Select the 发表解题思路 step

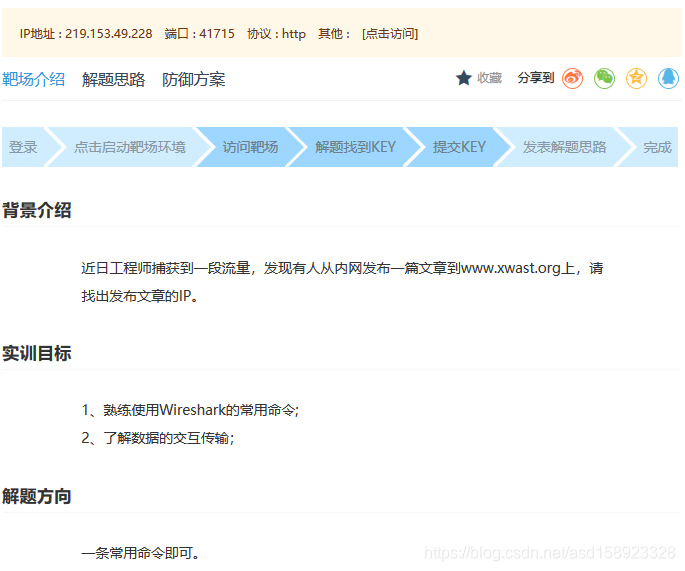coord(564,147)
